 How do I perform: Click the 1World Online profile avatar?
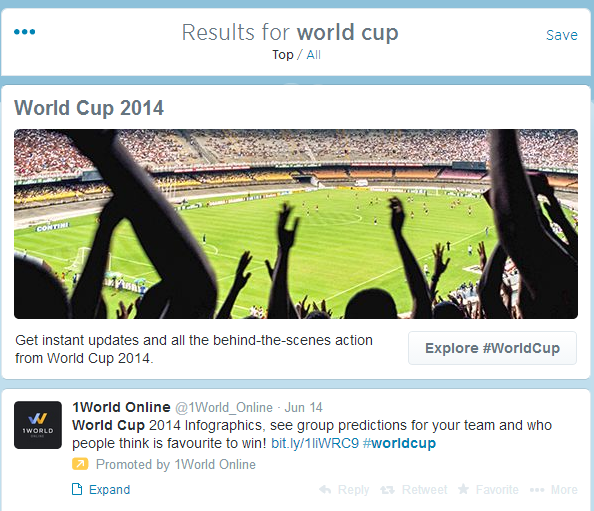(x=38, y=425)
